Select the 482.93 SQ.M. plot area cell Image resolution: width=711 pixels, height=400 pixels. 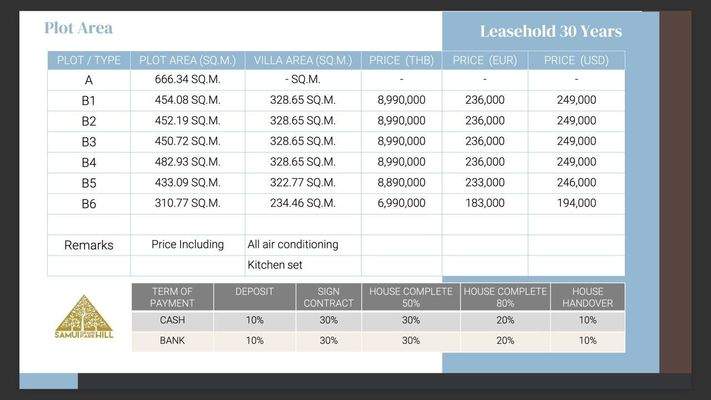[x=186, y=162]
